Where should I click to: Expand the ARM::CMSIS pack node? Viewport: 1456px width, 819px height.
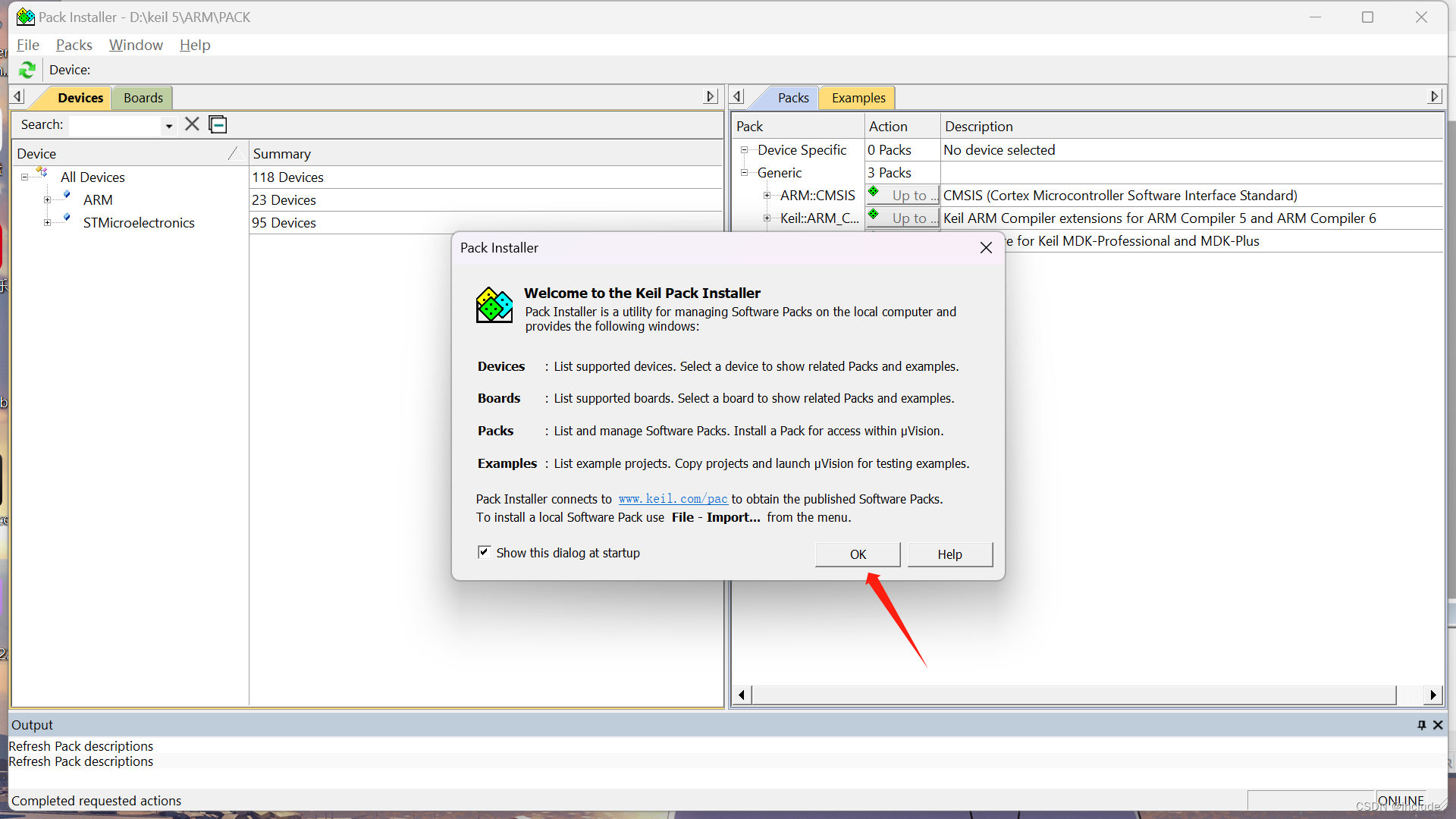point(767,196)
